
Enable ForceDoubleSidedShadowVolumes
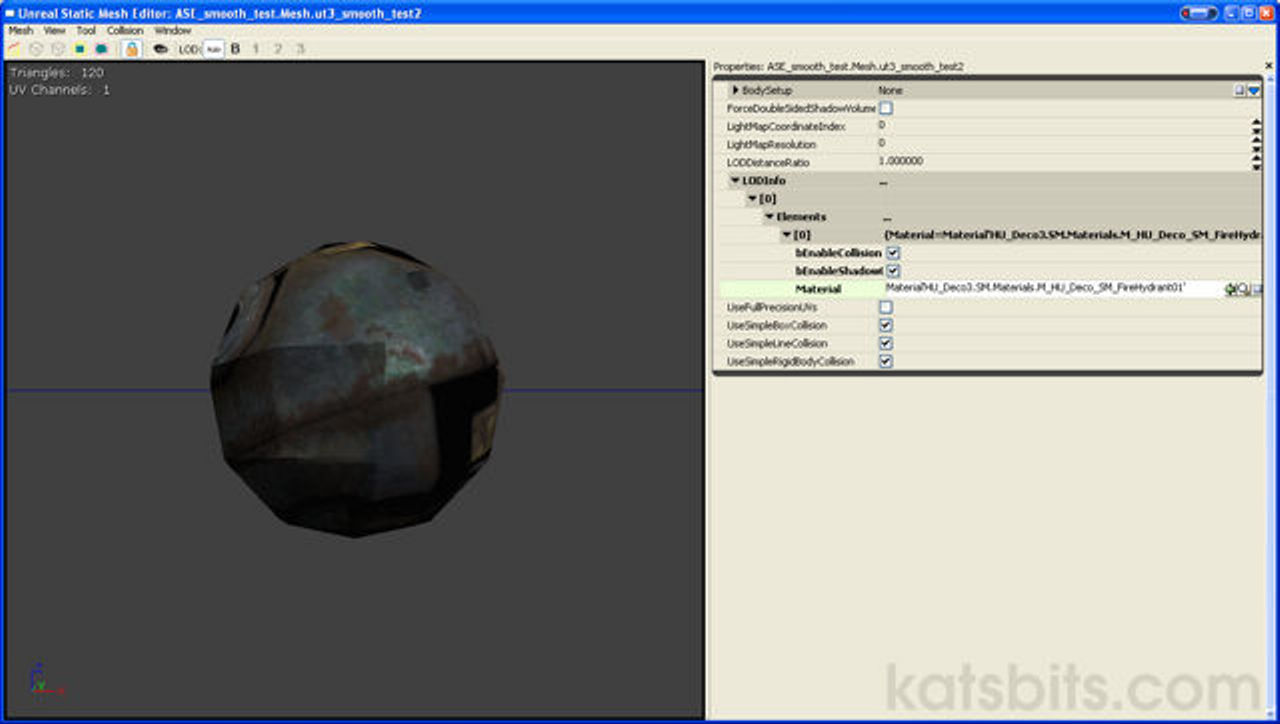(883, 108)
